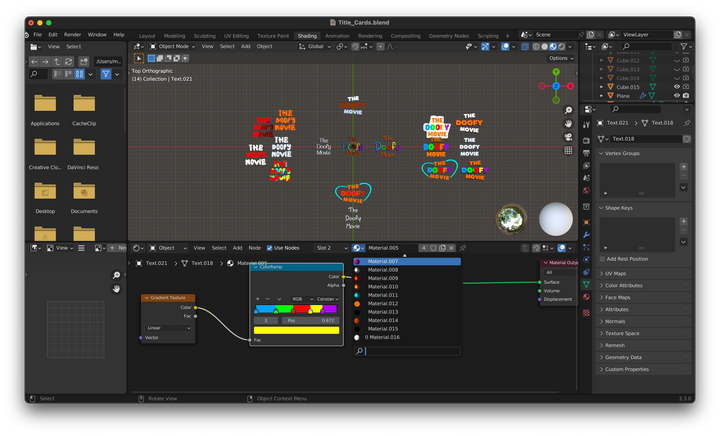Select Material.007 from the material list

tap(407, 261)
